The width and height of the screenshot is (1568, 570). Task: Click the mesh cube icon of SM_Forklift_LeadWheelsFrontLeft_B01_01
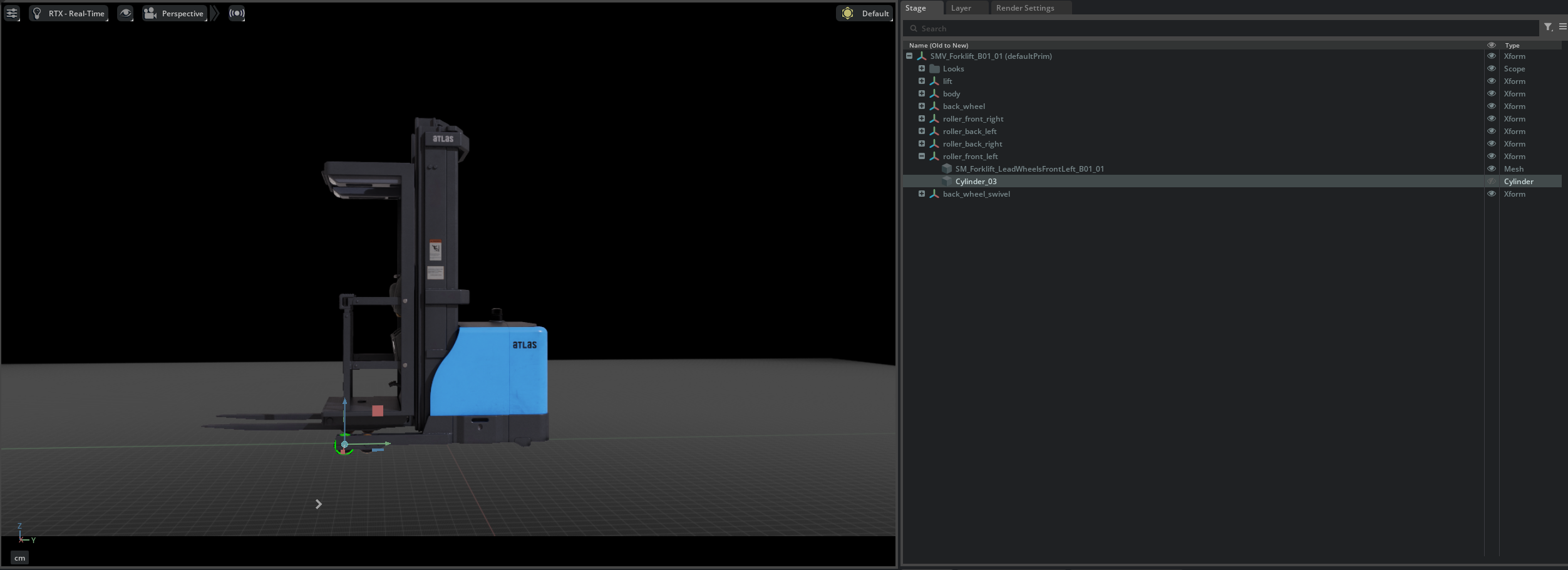[947, 169]
